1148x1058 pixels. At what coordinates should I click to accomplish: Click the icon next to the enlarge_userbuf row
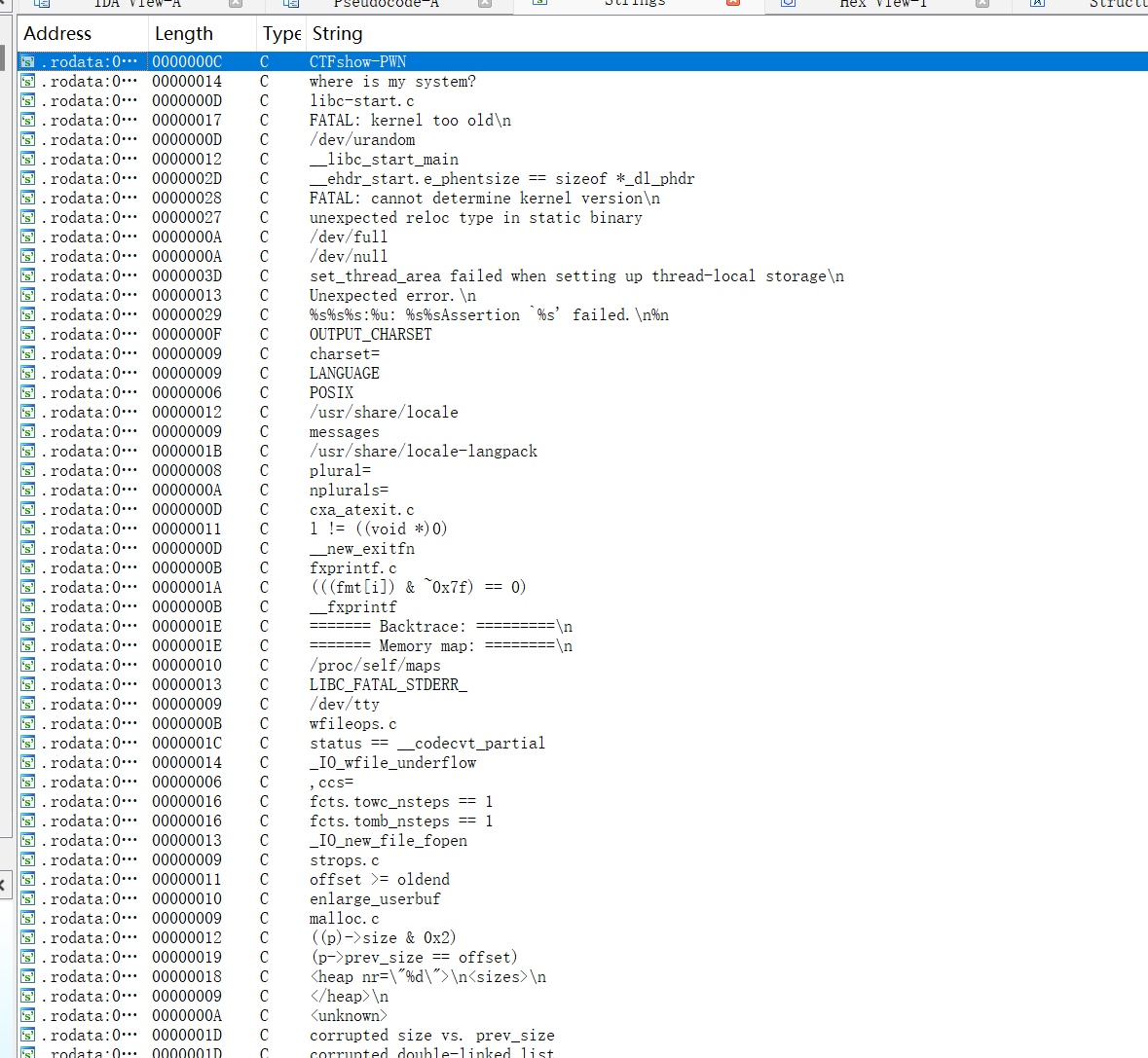[28, 899]
